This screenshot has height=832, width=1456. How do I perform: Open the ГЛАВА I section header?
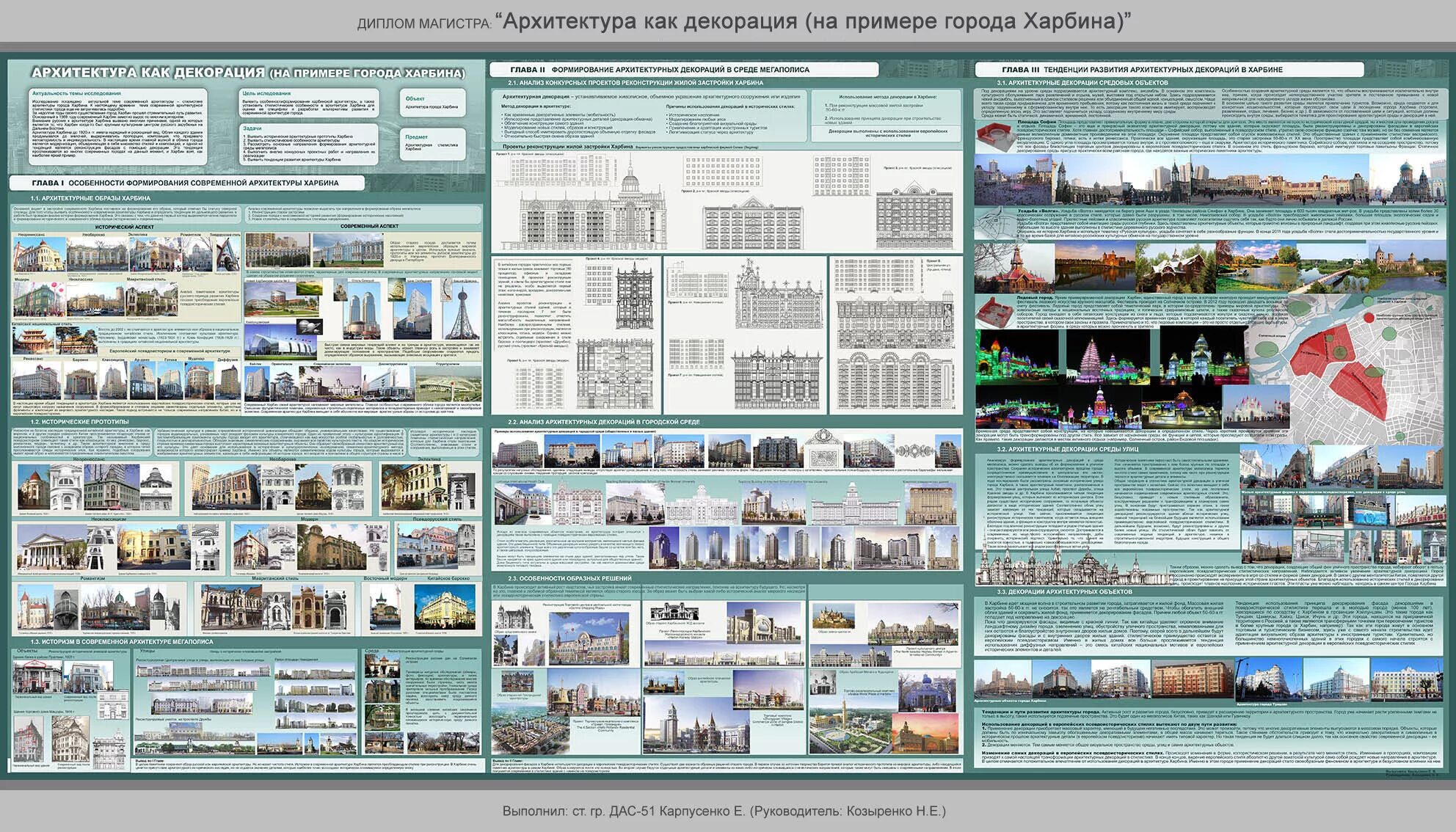pos(186,183)
